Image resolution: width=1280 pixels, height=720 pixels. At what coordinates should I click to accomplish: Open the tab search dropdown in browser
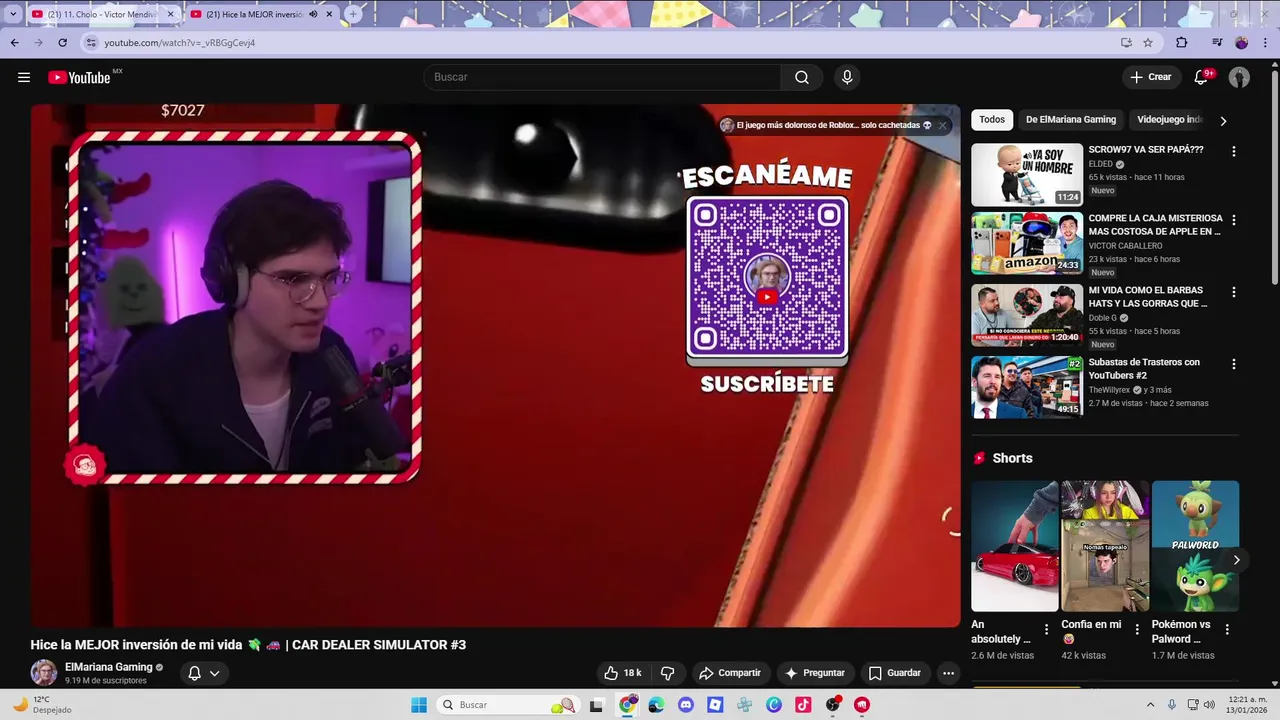tap(13, 14)
